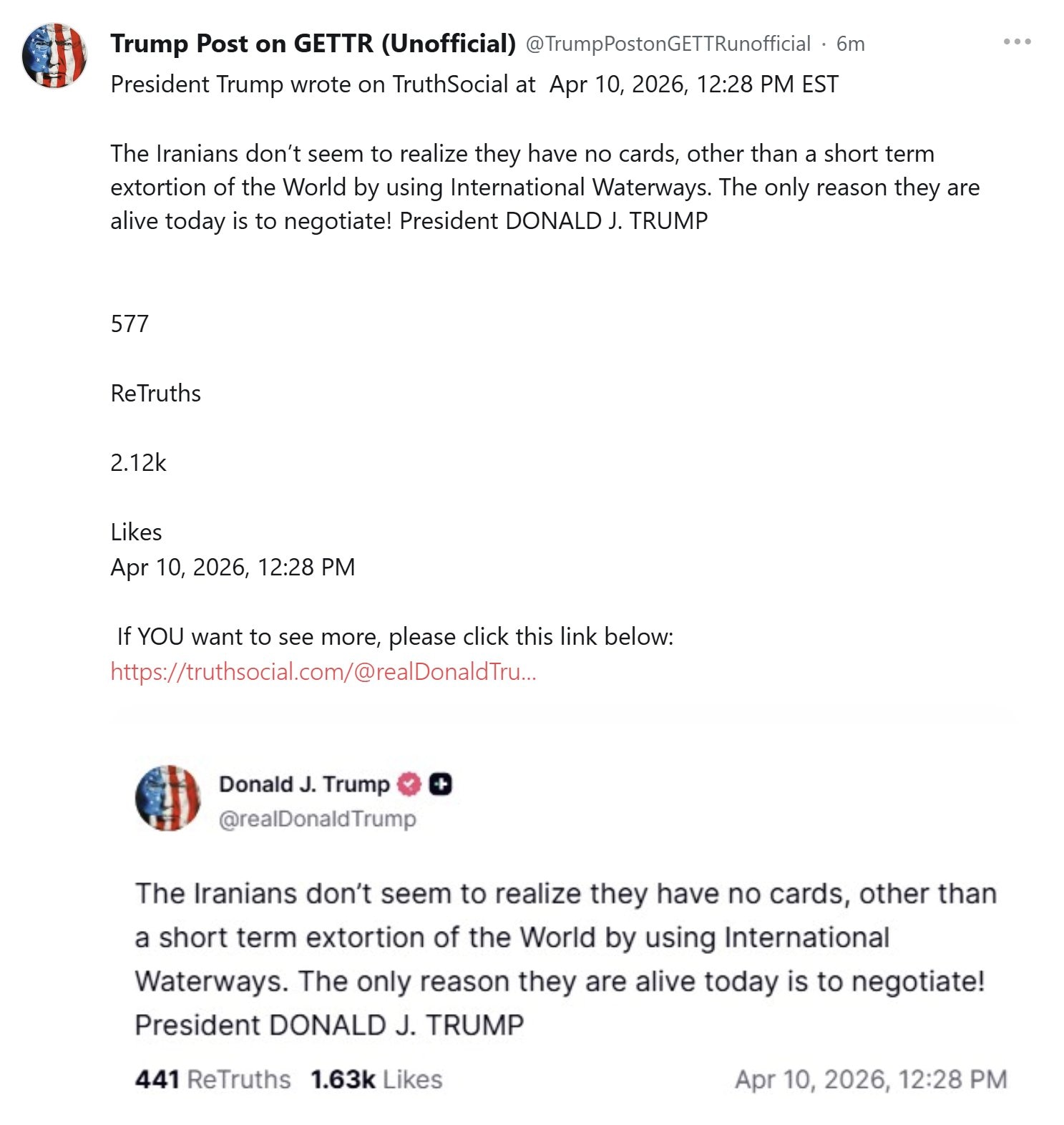Viewport: 1064px width, 1125px height.
Task: Click the black plus badge icon
Action: click(x=441, y=784)
